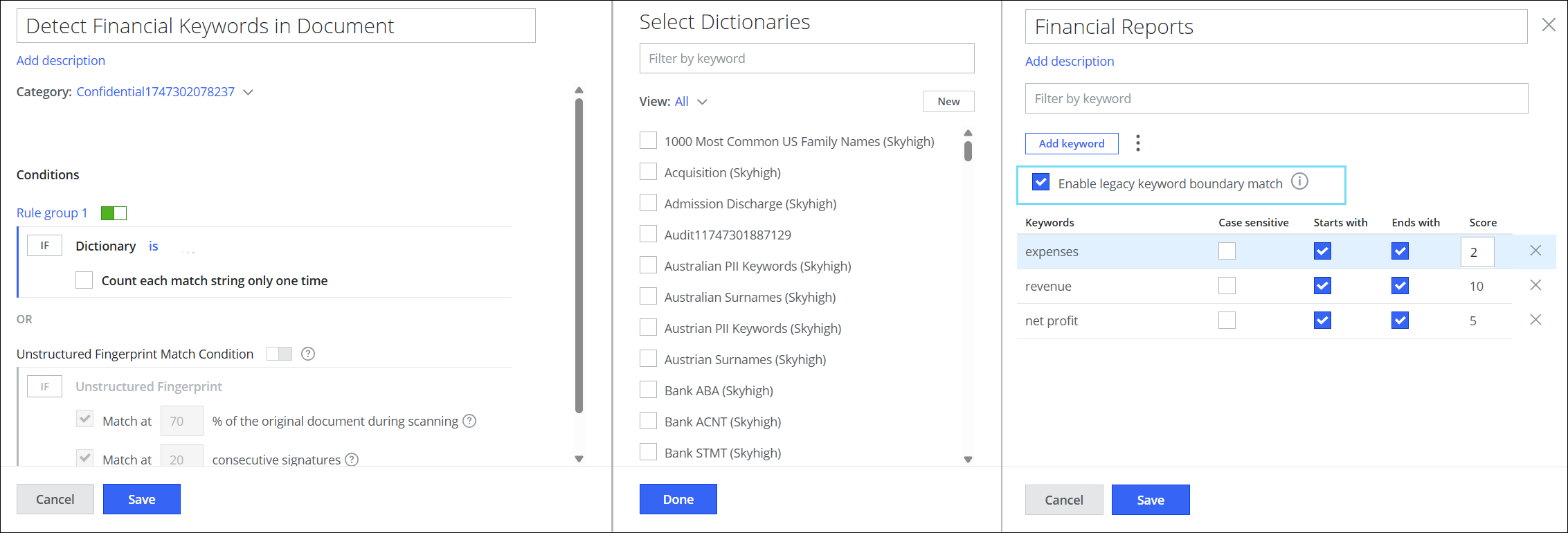The height and width of the screenshot is (533, 1568).
Task: Expand the Category dropdown chevron
Action: (249, 92)
